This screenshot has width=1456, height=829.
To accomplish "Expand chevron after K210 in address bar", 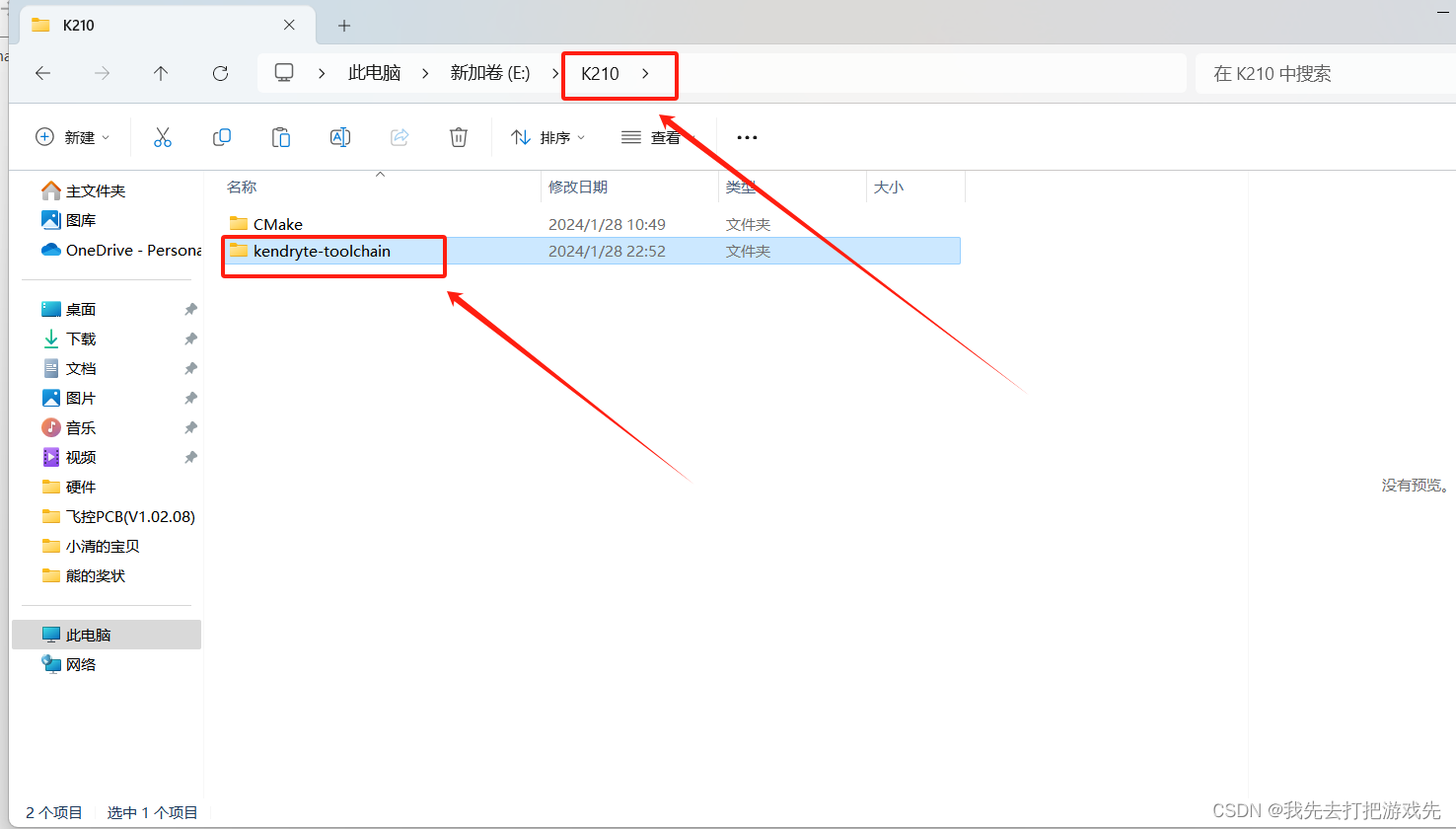I will pyautogui.click(x=645, y=73).
